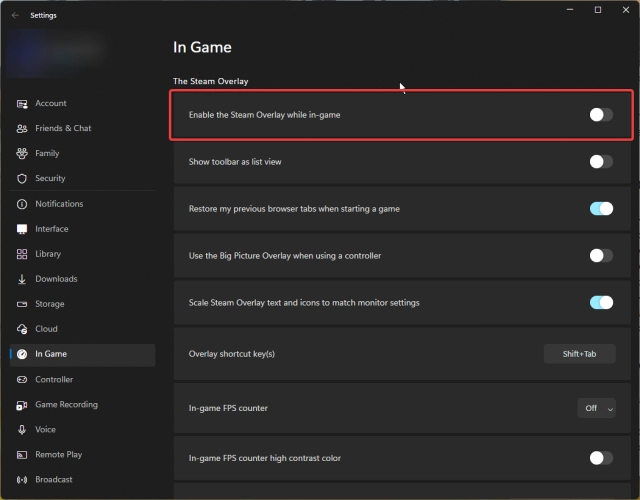Click the Downloads arrow icon

coord(22,279)
